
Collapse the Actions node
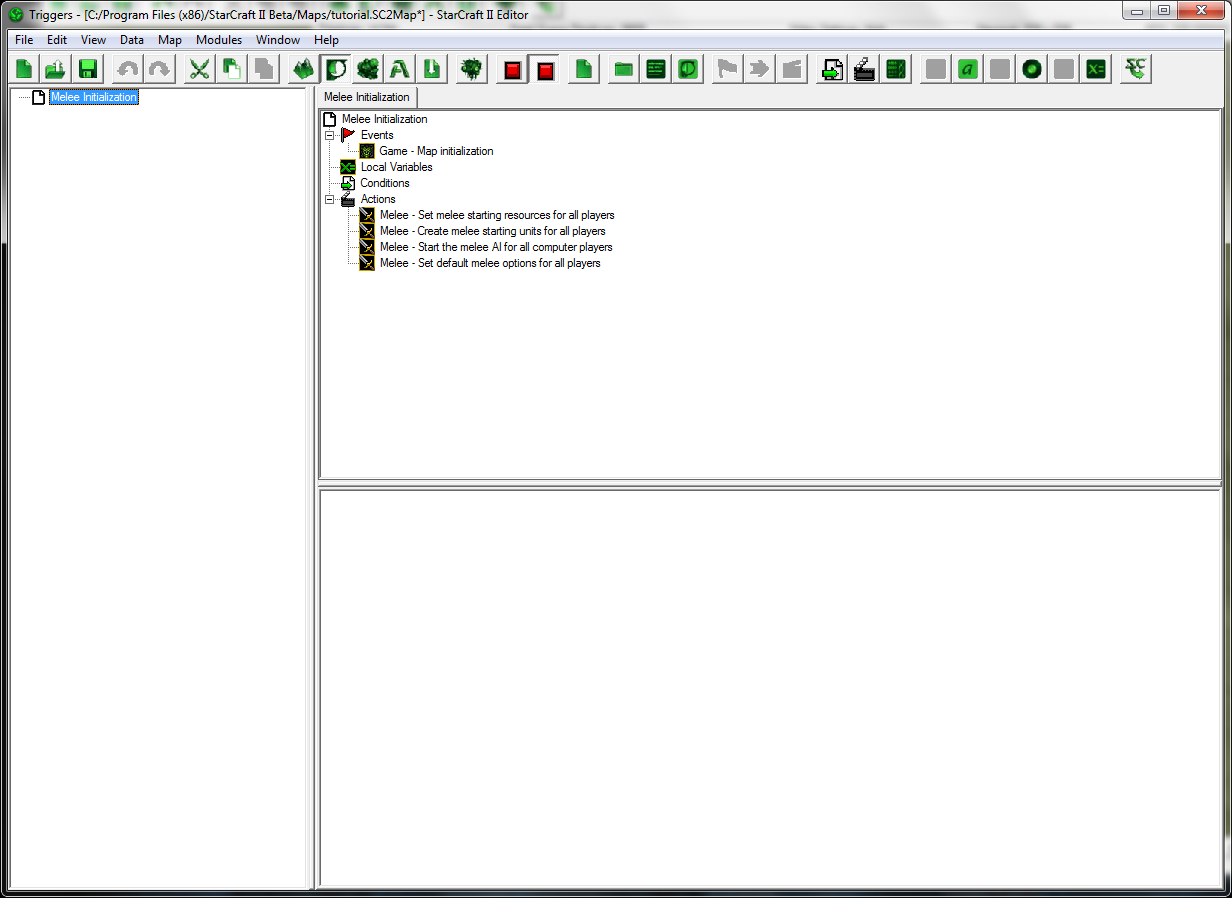click(330, 199)
